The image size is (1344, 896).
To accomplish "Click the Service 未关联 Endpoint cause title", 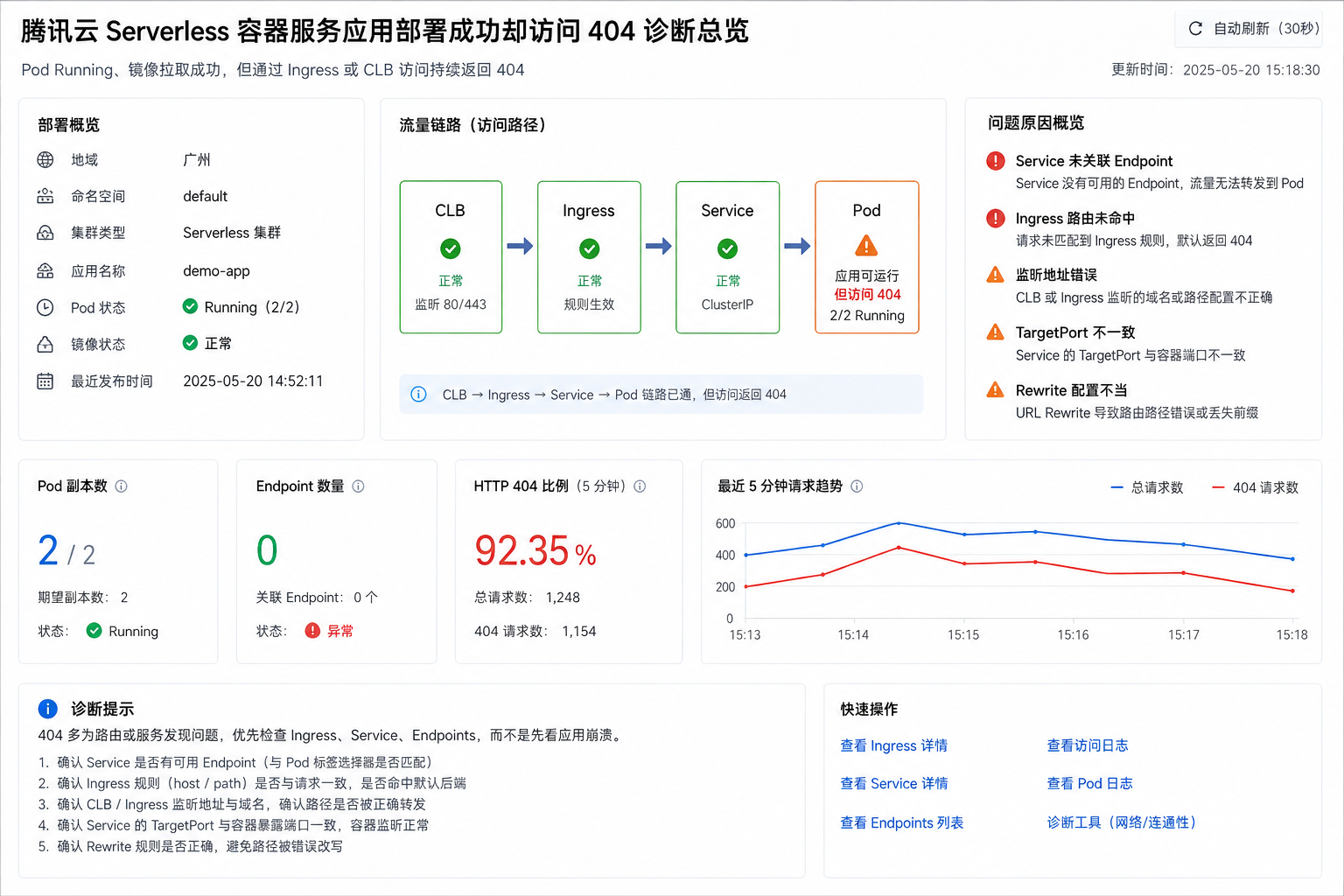I will 1094,161.
